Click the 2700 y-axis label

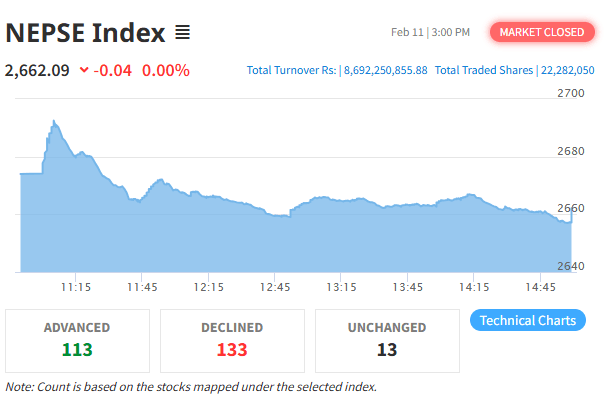coord(570,93)
